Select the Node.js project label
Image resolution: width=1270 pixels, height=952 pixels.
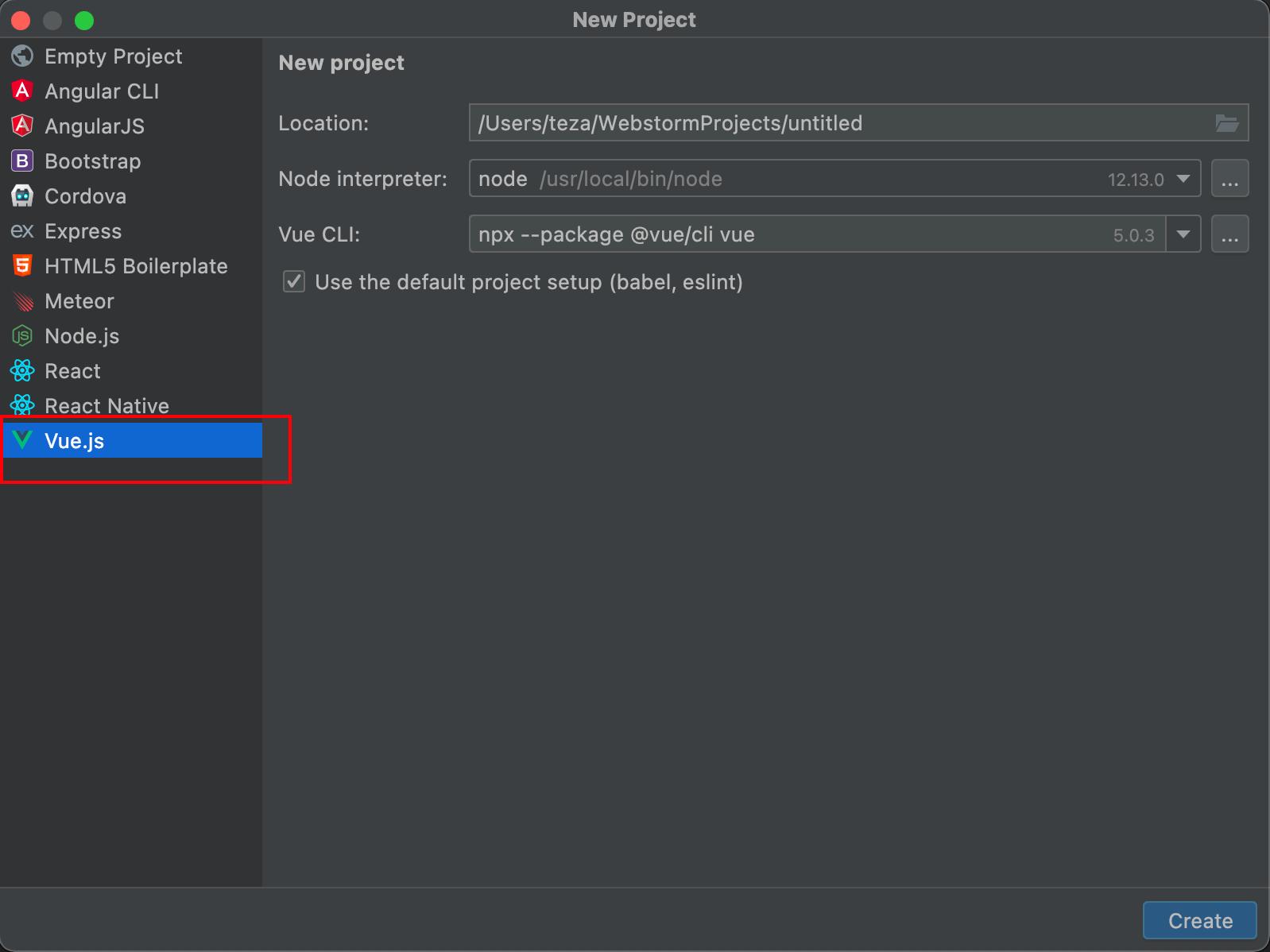pyautogui.click(x=83, y=336)
